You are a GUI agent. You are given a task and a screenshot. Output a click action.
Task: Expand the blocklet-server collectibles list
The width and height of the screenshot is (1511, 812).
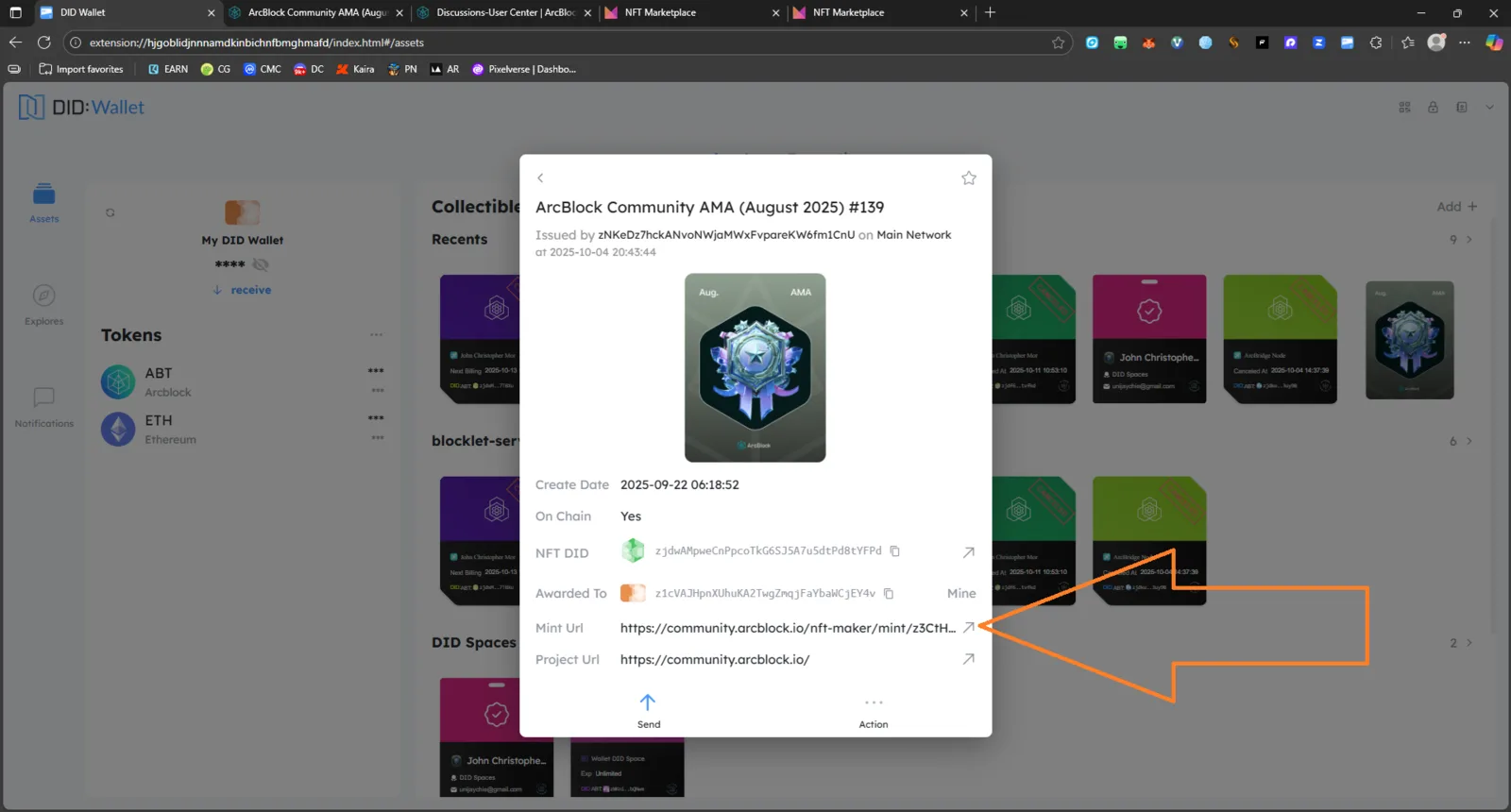click(x=1462, y=442)
